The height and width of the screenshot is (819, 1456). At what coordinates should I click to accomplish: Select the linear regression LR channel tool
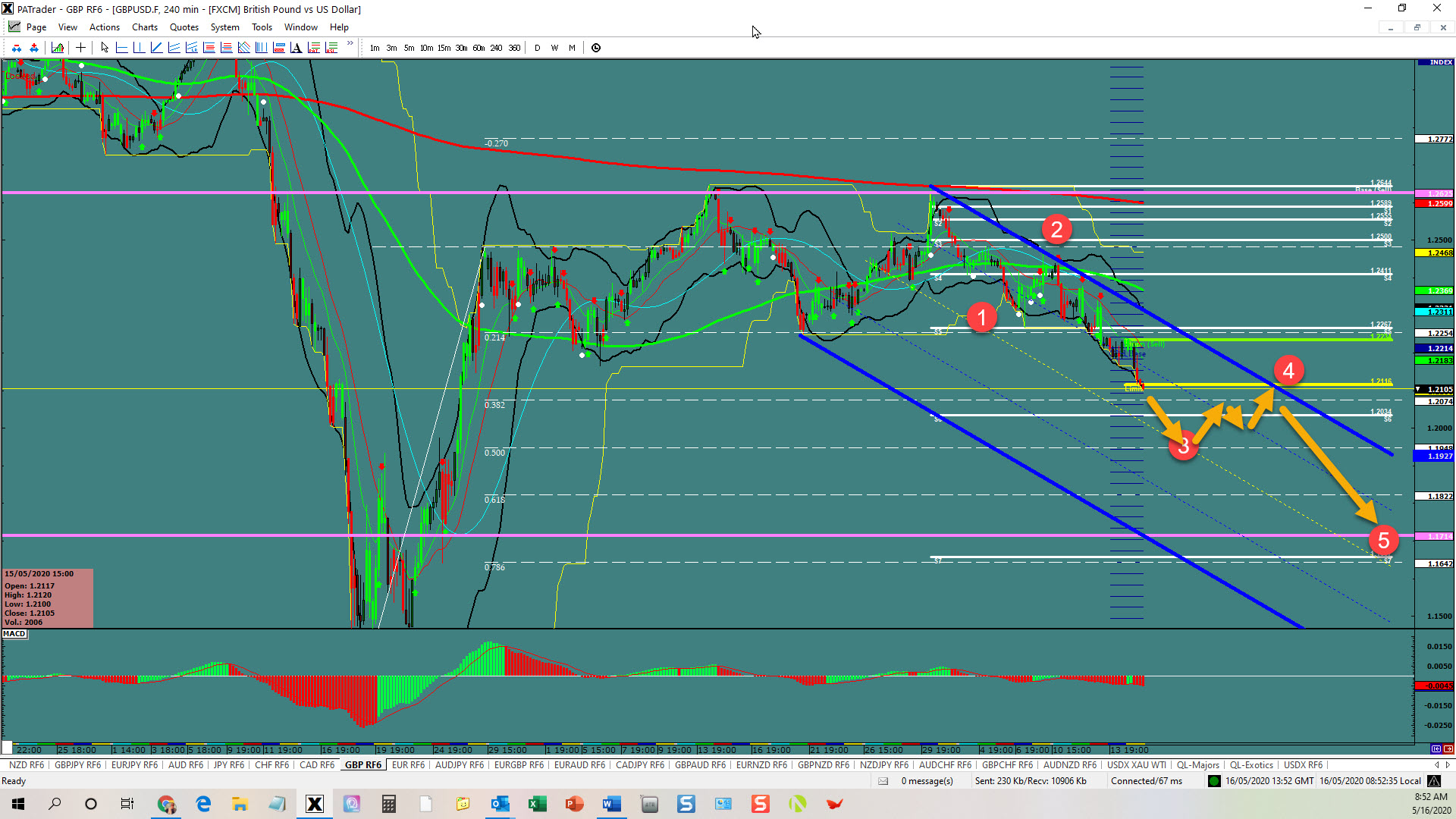[x=191, y=48]
